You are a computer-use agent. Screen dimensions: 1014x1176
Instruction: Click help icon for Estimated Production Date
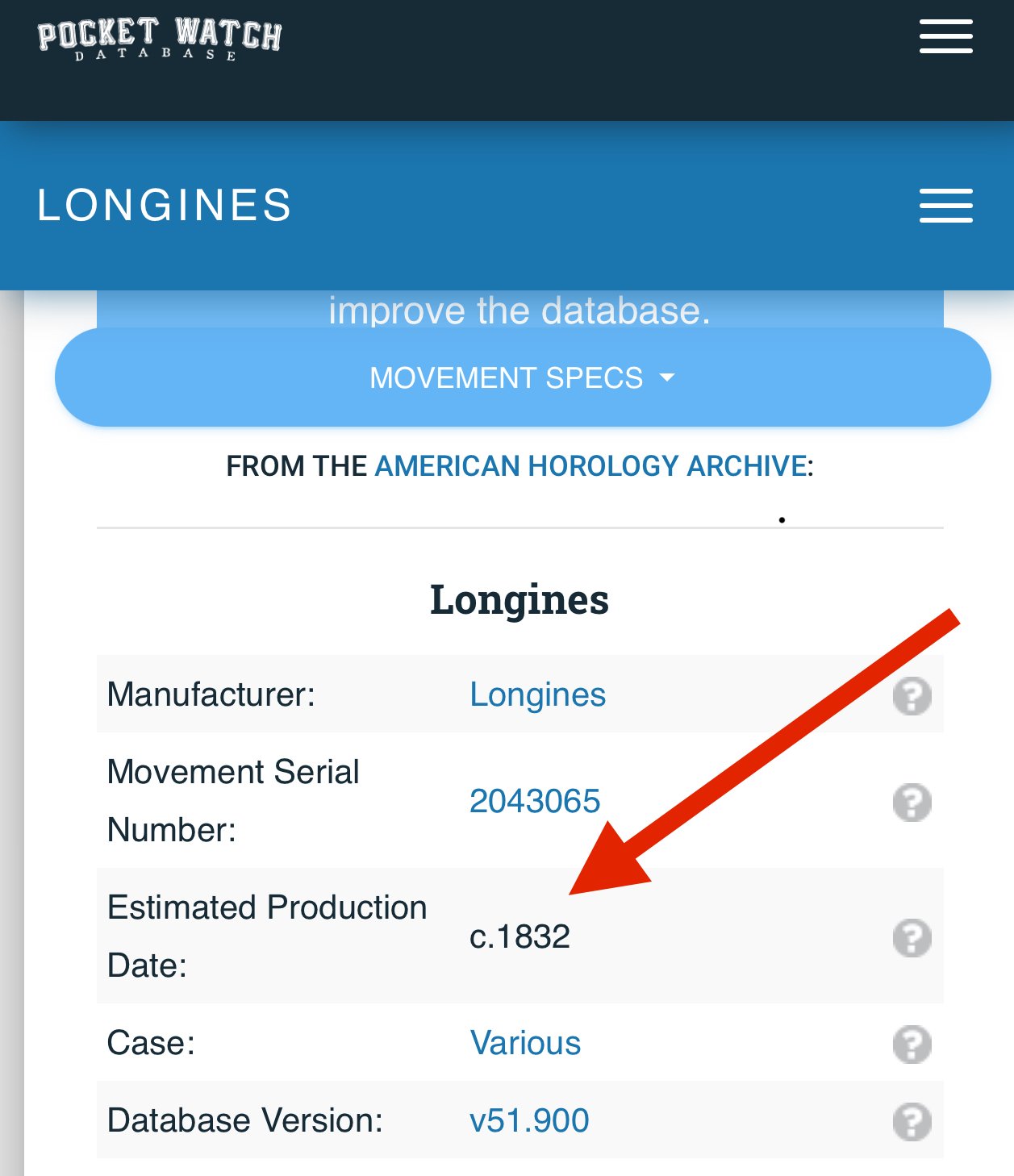tap(912, 937)
